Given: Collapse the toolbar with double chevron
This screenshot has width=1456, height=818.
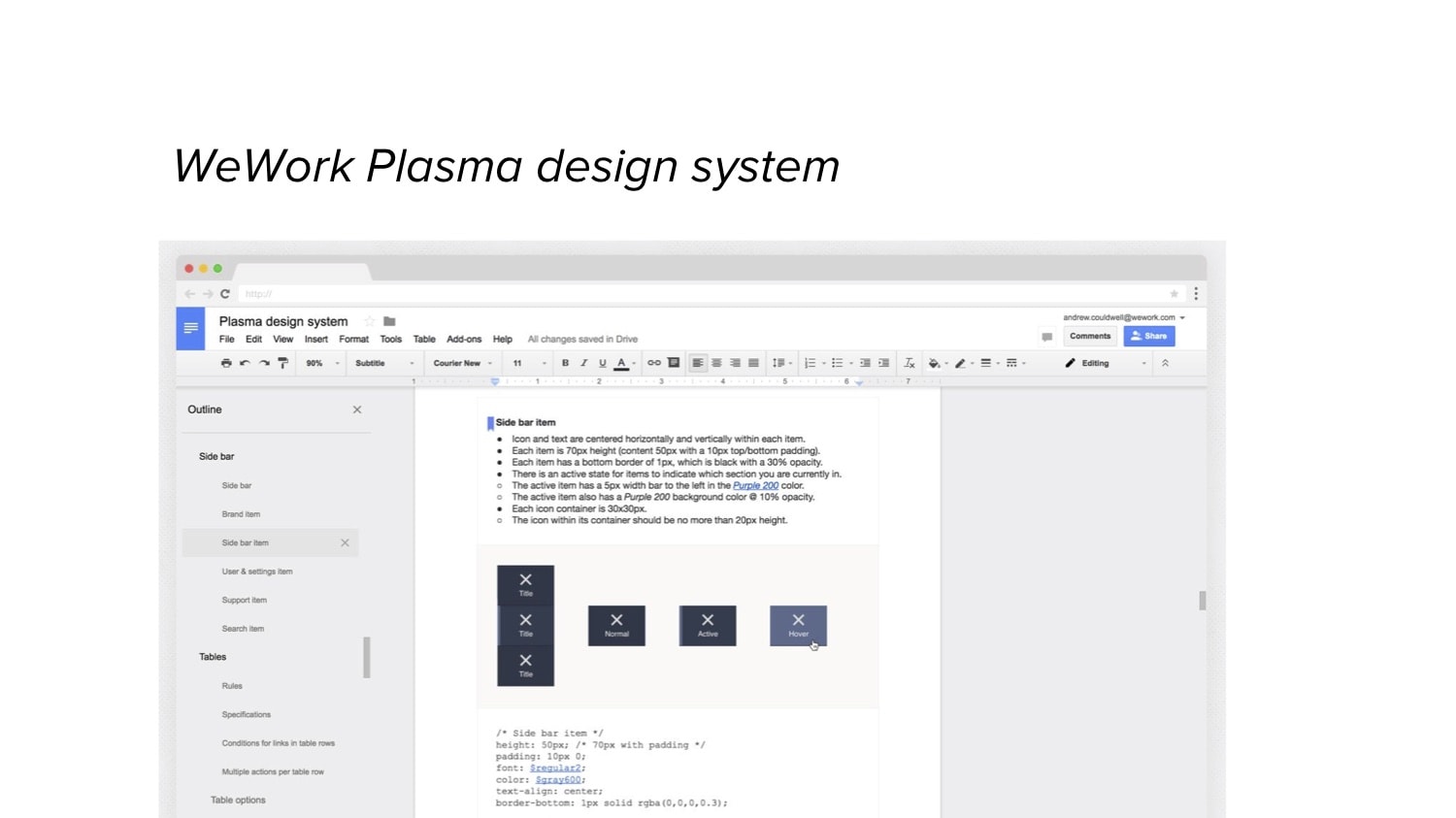Looking at the screenshot, I should coord(1165,363).
